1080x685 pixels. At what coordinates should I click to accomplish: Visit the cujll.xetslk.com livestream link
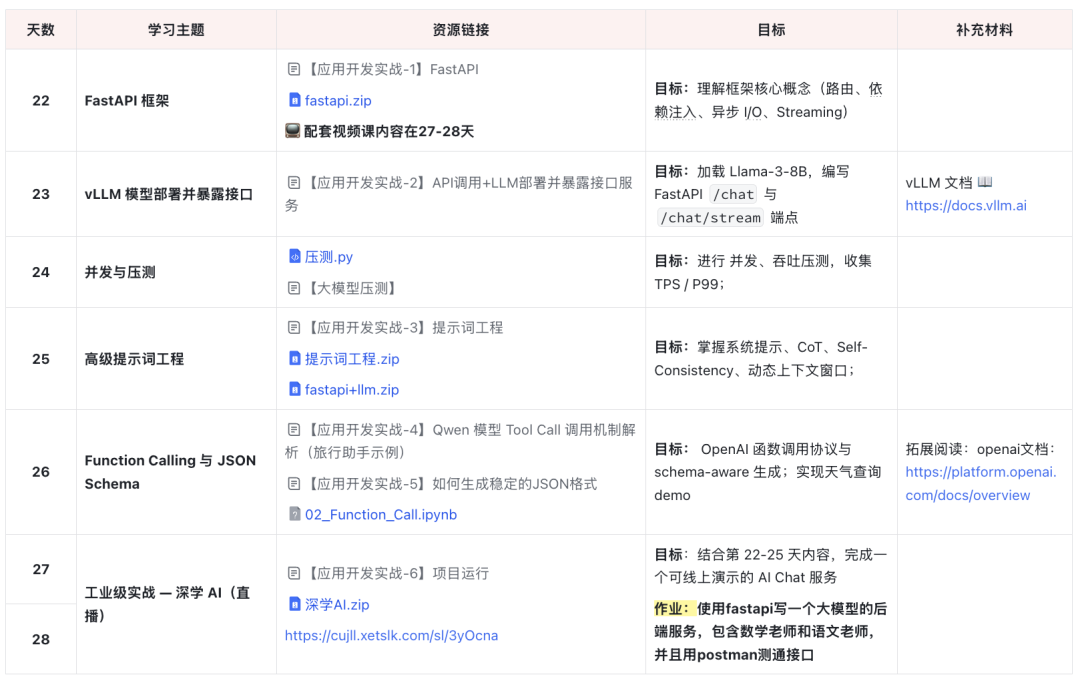point(391,636)
